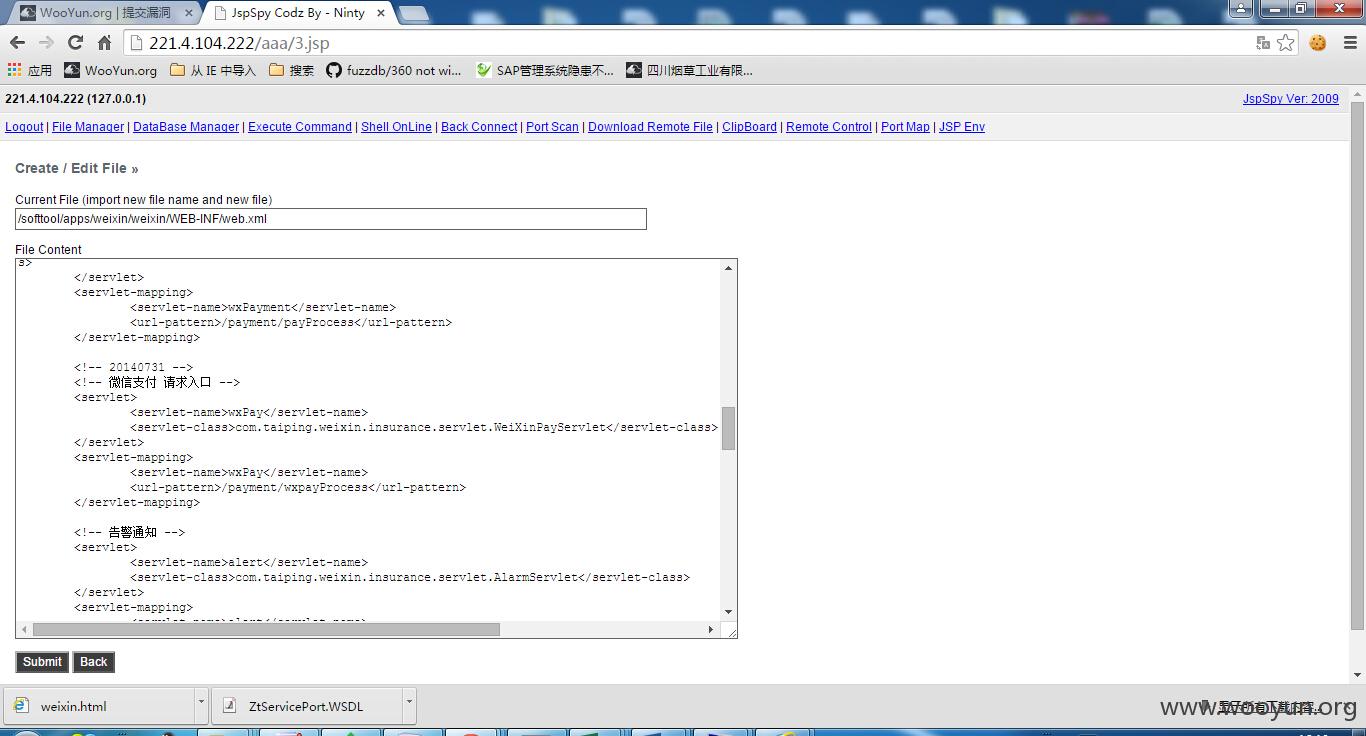
Task: Expand ZtServicePort.WSDL download options arrow
Action: 409,704
